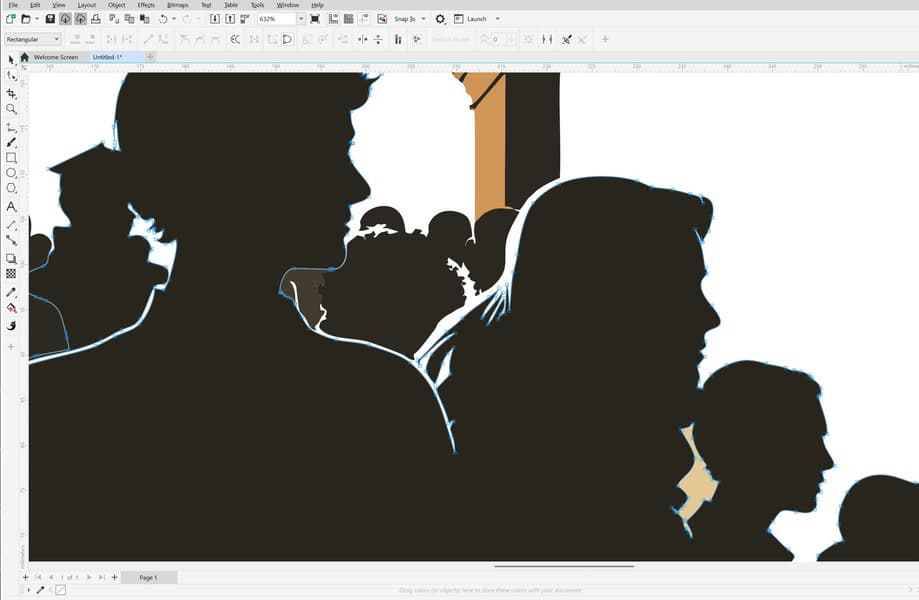Activate the Crop tool
The width and height of the screenshot is (919, 600).
click(x=11, y=94)
